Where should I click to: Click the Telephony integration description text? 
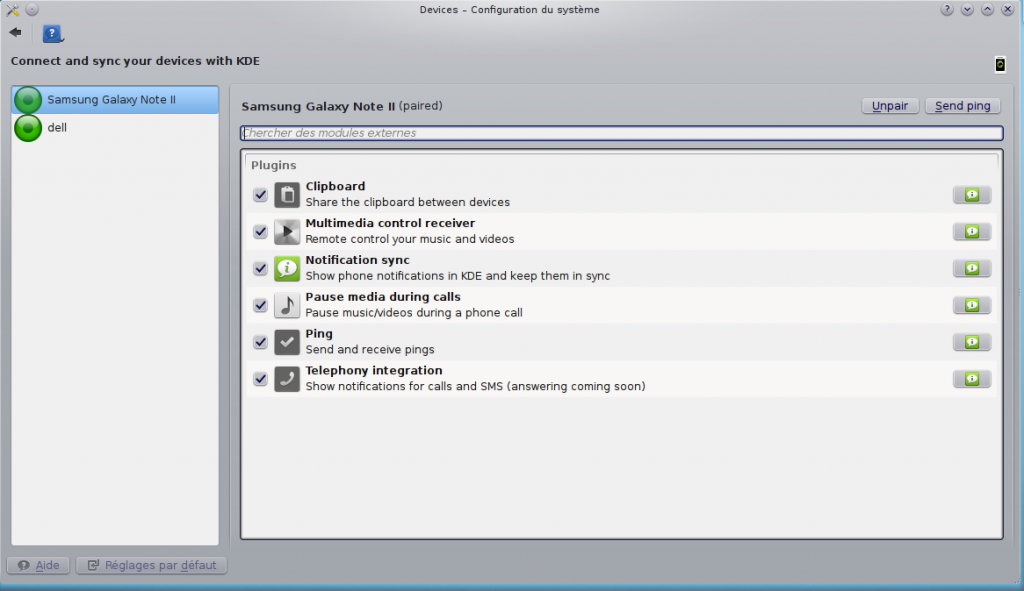click(x=475, y=387)
